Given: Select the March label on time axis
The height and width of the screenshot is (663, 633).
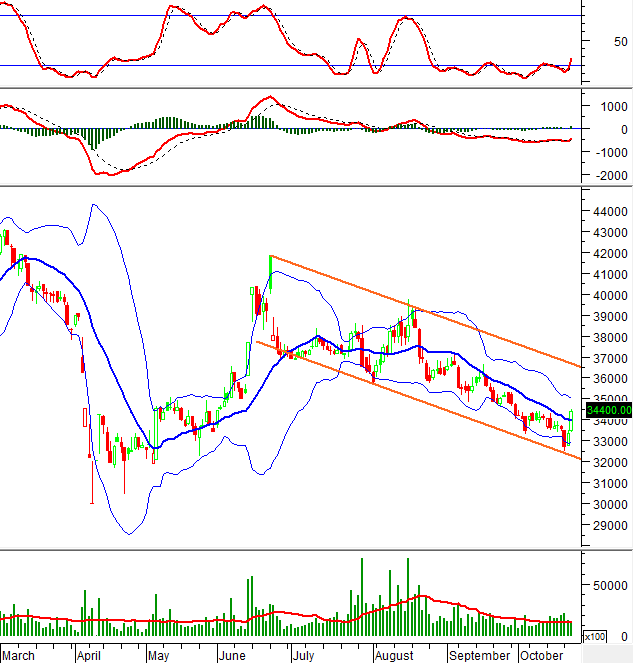Looking at the screenshot, I should pyautogui.click(x=20, y=655).
